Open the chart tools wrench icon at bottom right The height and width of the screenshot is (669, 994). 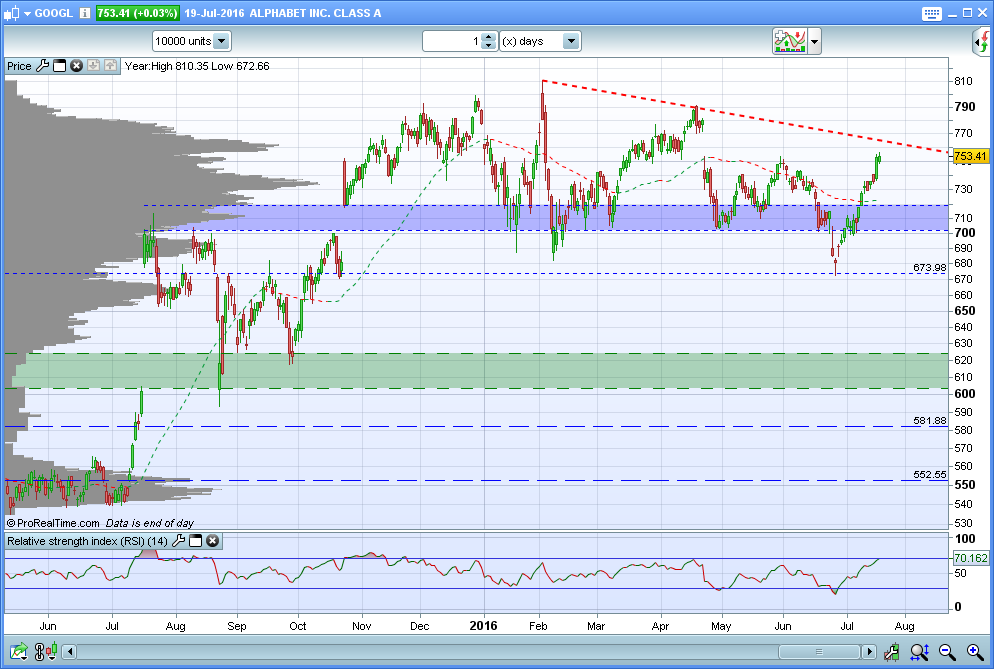(891, 651)
